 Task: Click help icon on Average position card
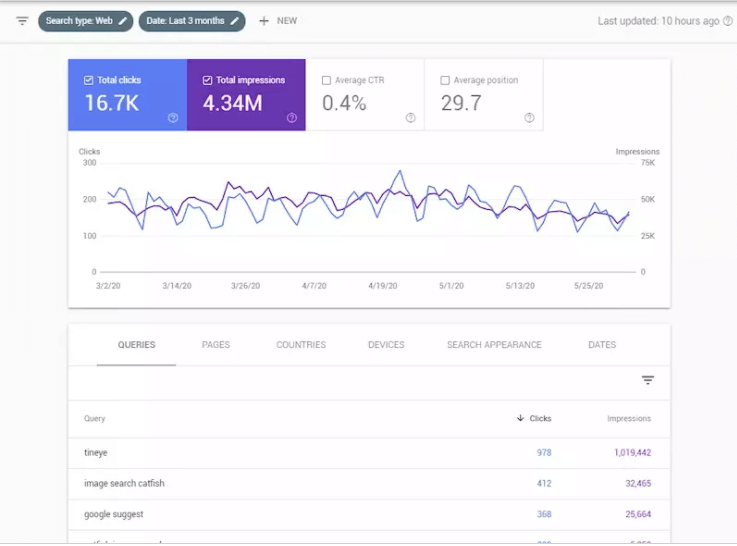click(529, 118)
